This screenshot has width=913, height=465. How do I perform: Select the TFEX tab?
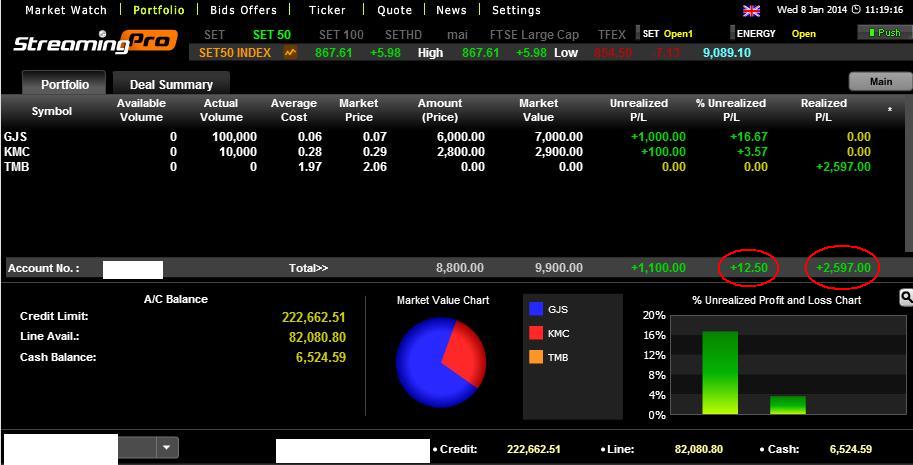611,34
